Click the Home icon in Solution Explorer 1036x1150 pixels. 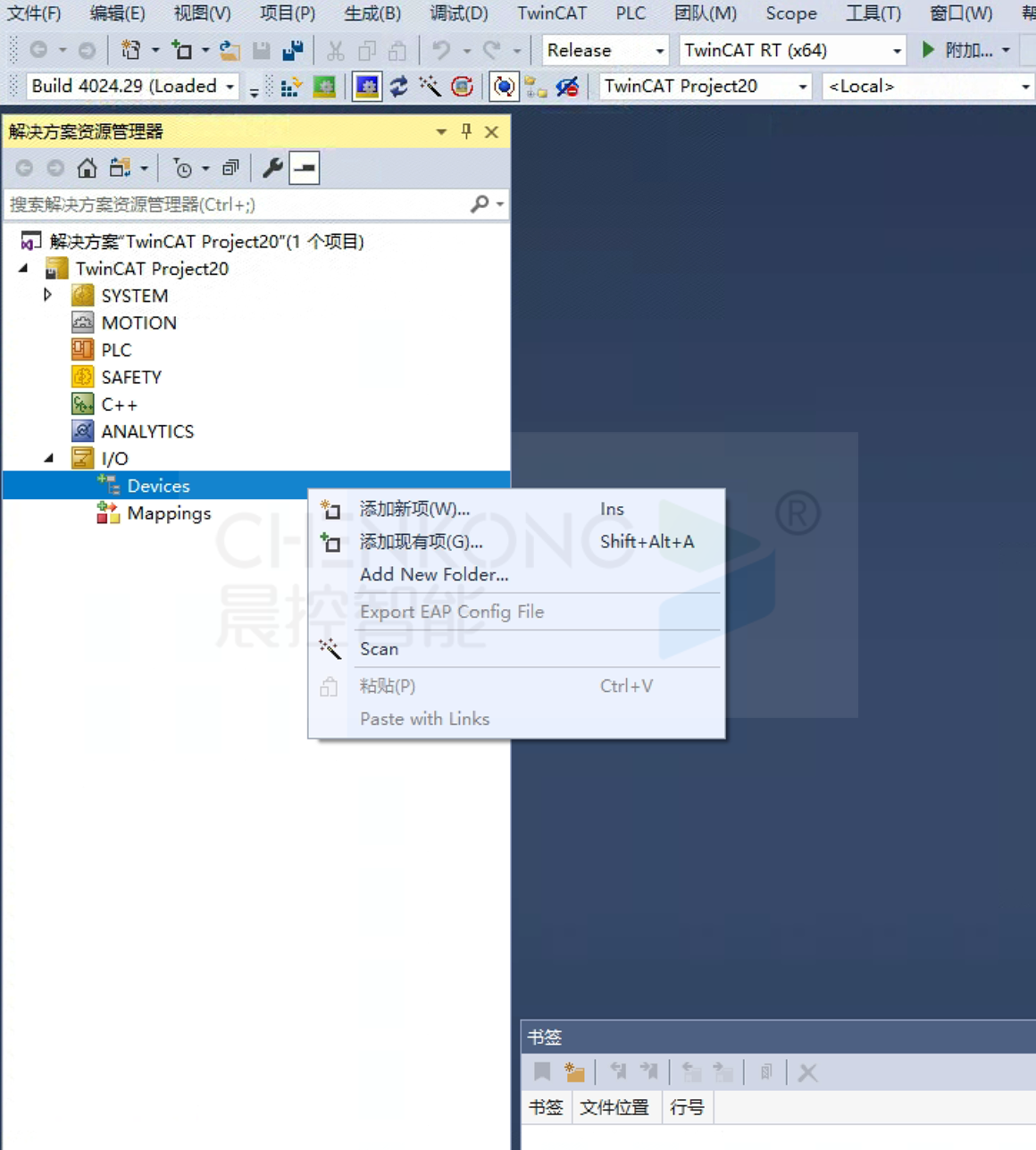tap(87, 168)
